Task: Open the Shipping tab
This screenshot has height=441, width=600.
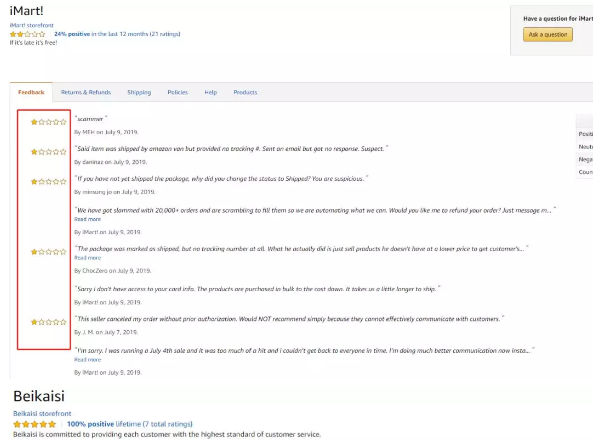Action: coord(139,92)
